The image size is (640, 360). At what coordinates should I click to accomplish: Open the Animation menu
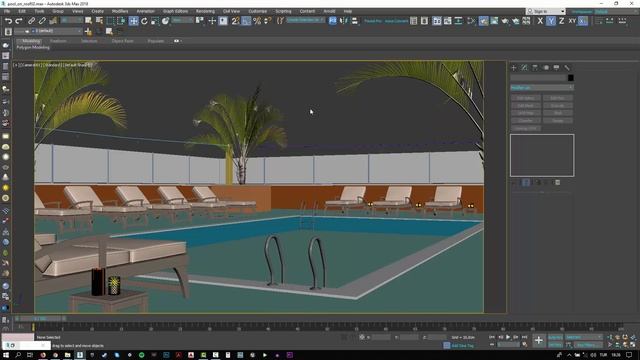click(145, 11)
